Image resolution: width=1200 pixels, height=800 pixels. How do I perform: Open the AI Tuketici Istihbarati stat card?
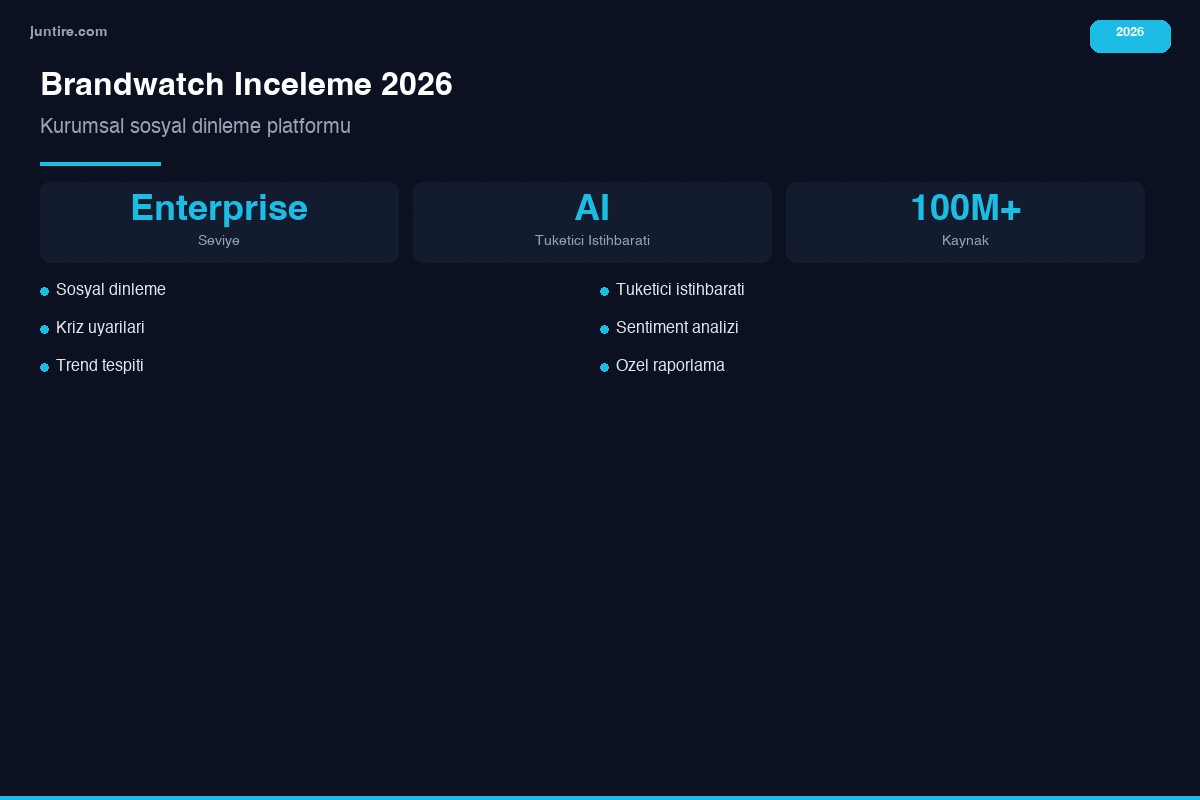click(592, 222)
